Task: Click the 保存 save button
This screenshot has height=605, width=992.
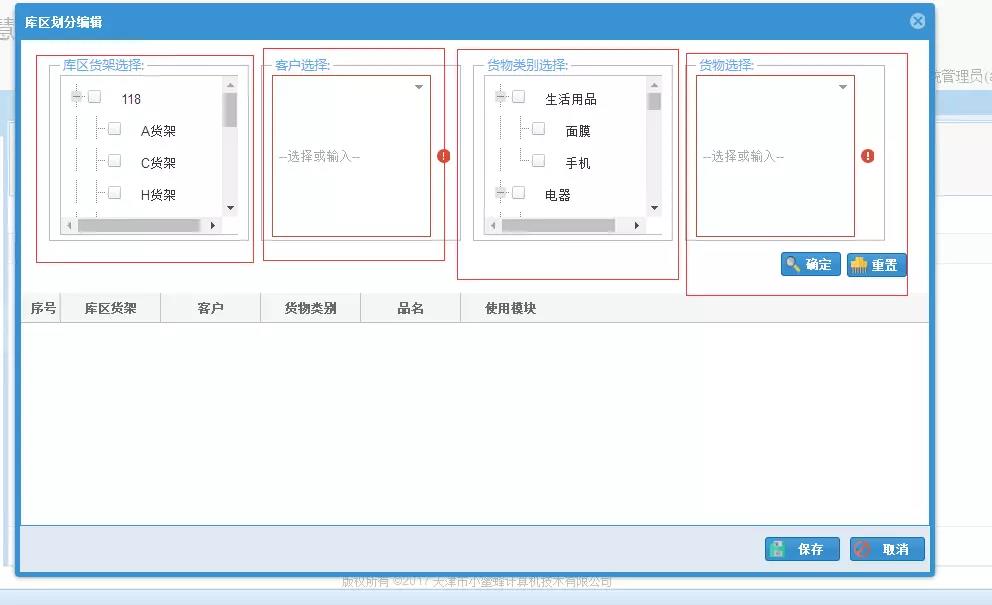Action: (801, 549)
